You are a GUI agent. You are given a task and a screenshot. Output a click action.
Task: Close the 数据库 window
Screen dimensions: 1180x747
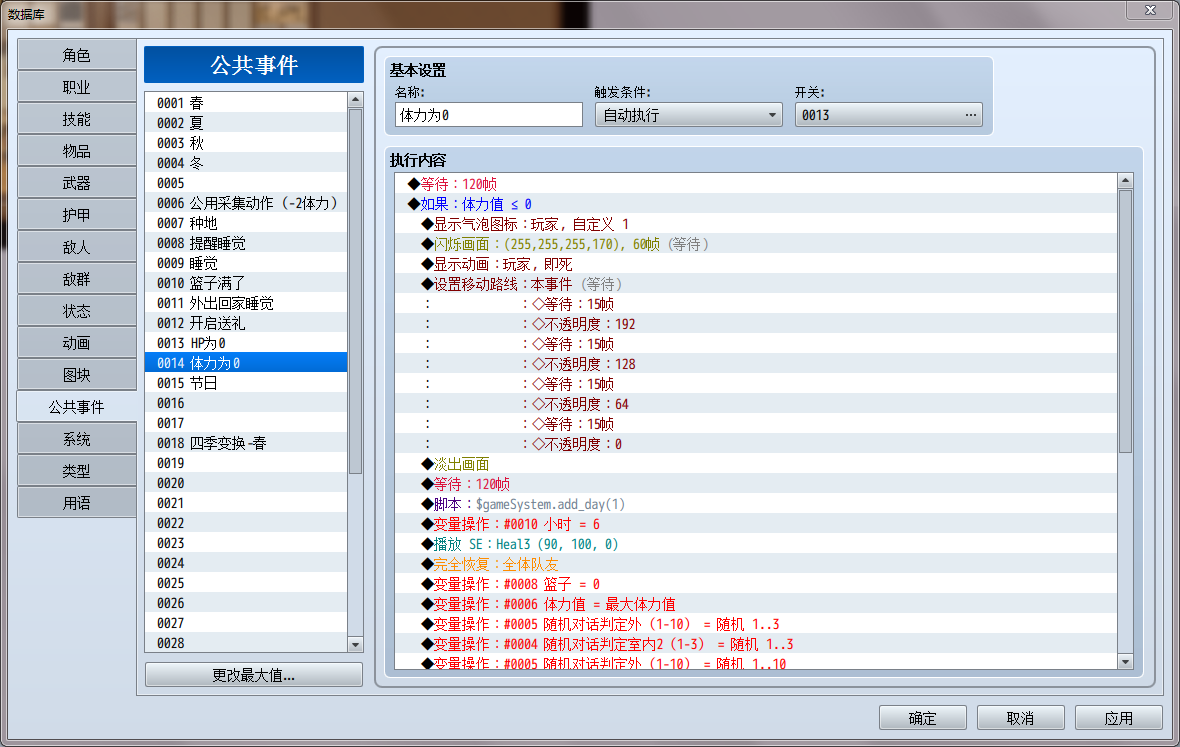click(1150, 10)
